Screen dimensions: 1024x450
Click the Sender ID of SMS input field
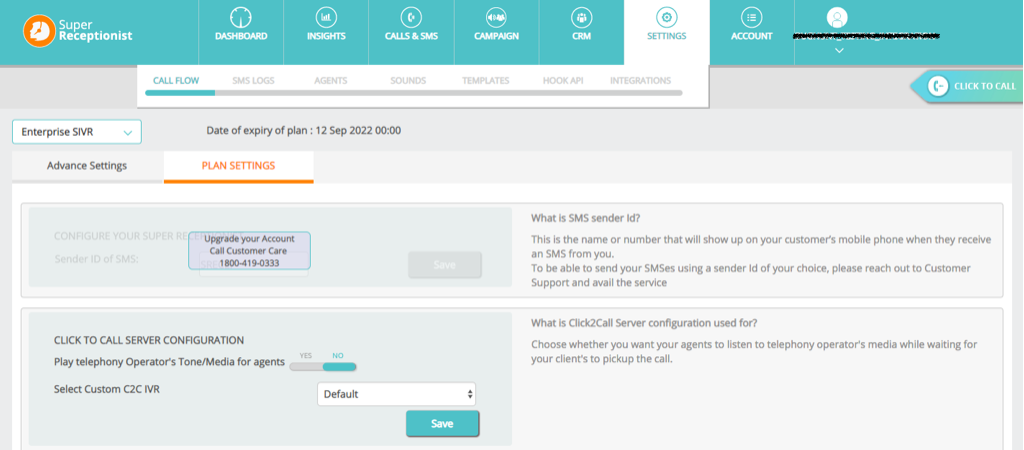[x=253, y=265]
